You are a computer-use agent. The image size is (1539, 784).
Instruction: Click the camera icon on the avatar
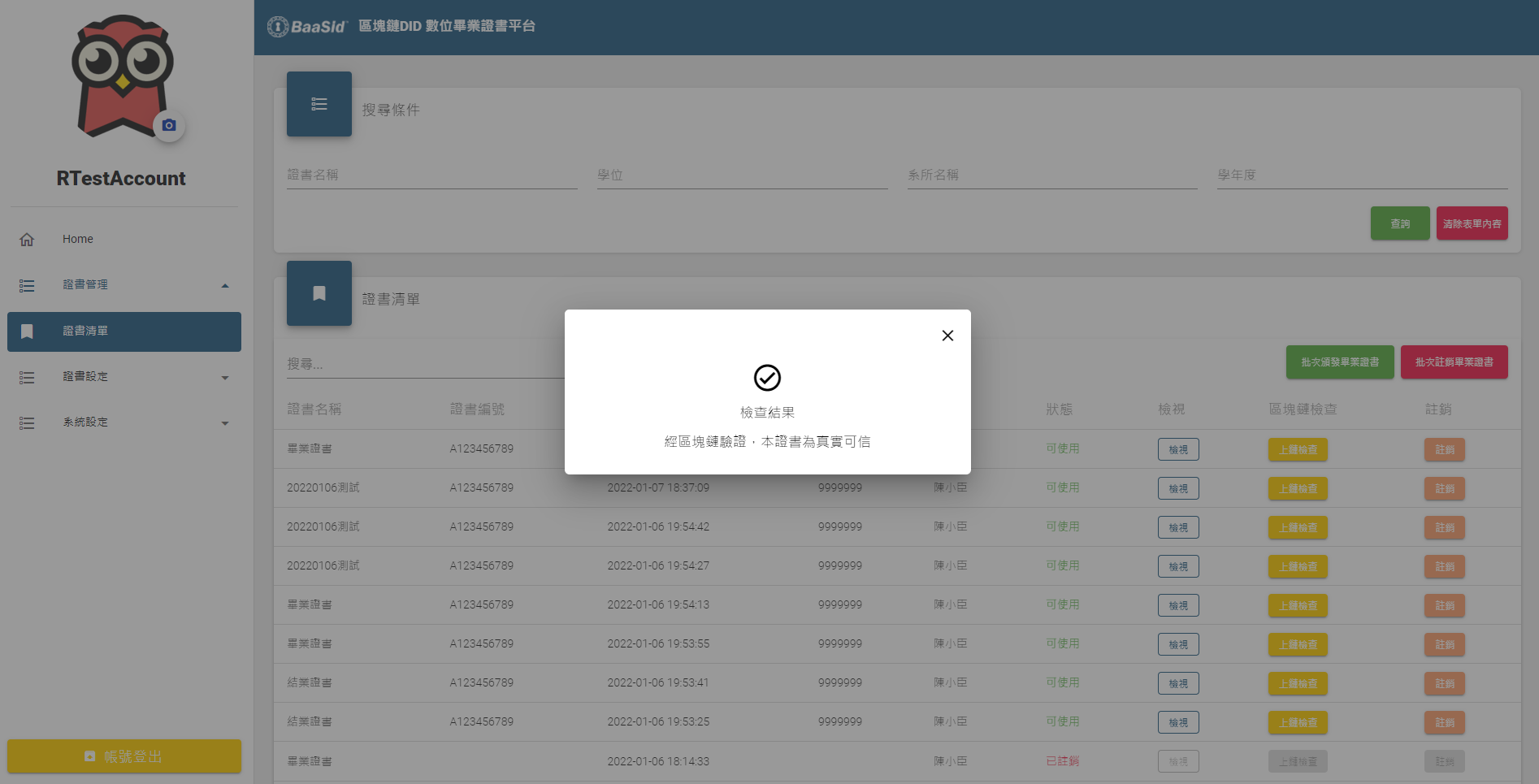(169, 125)
